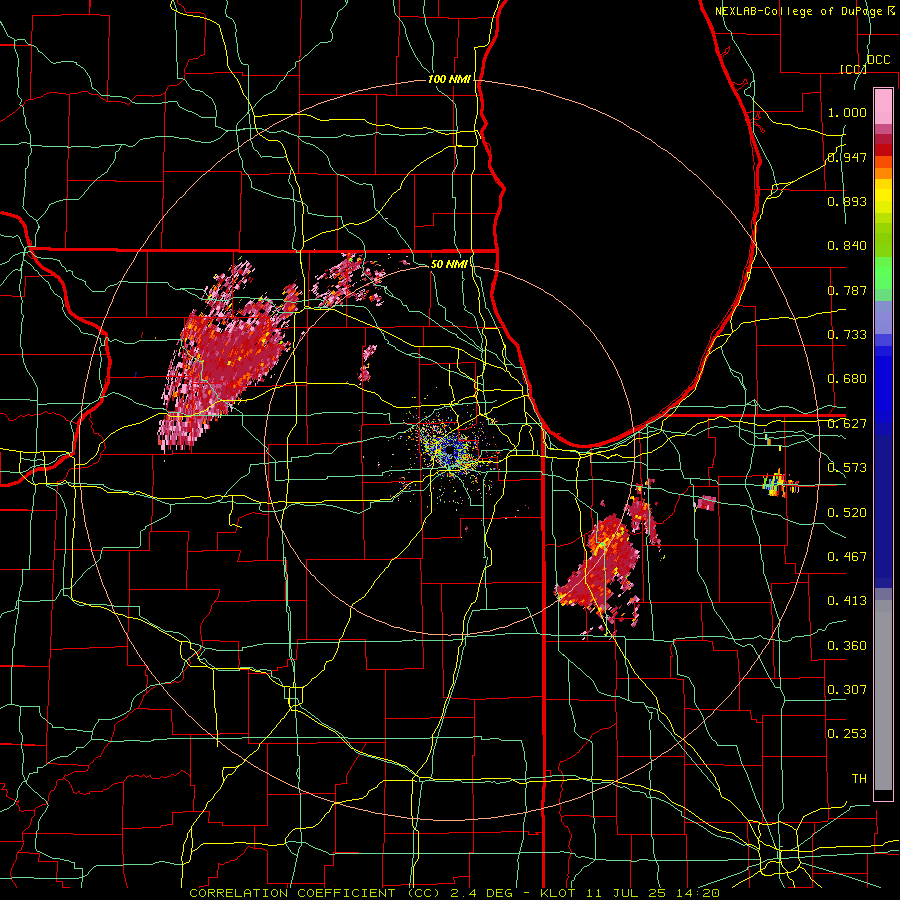Click the blue clutter at radar center

pos(451,451)
